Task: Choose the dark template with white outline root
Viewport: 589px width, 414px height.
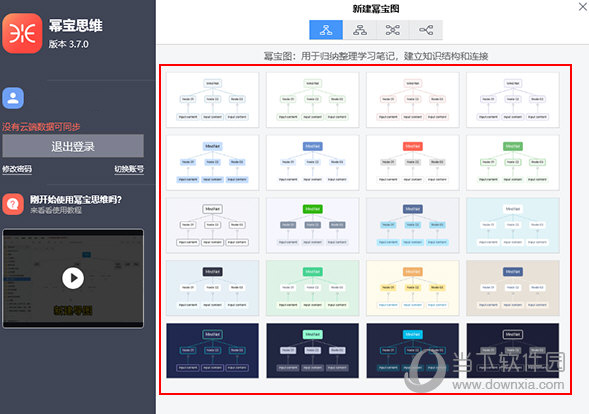Action: [x=513, y=351]
